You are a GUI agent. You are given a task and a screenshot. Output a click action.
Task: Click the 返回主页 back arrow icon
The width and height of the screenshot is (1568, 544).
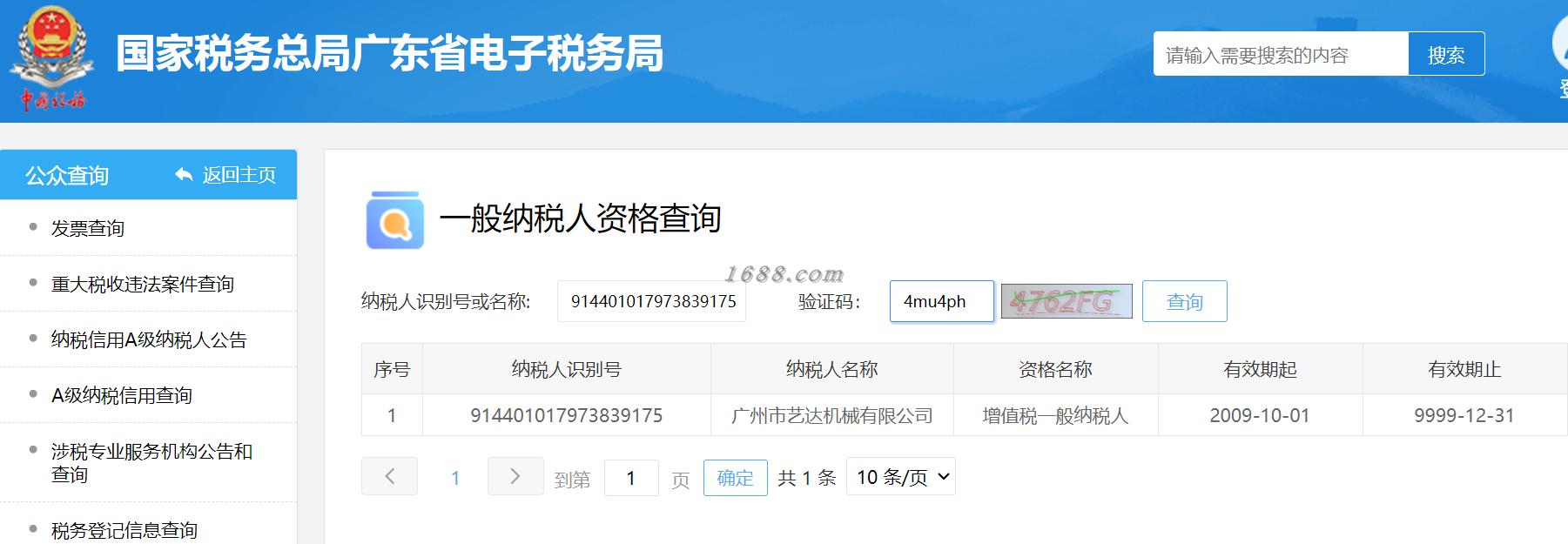184,175
